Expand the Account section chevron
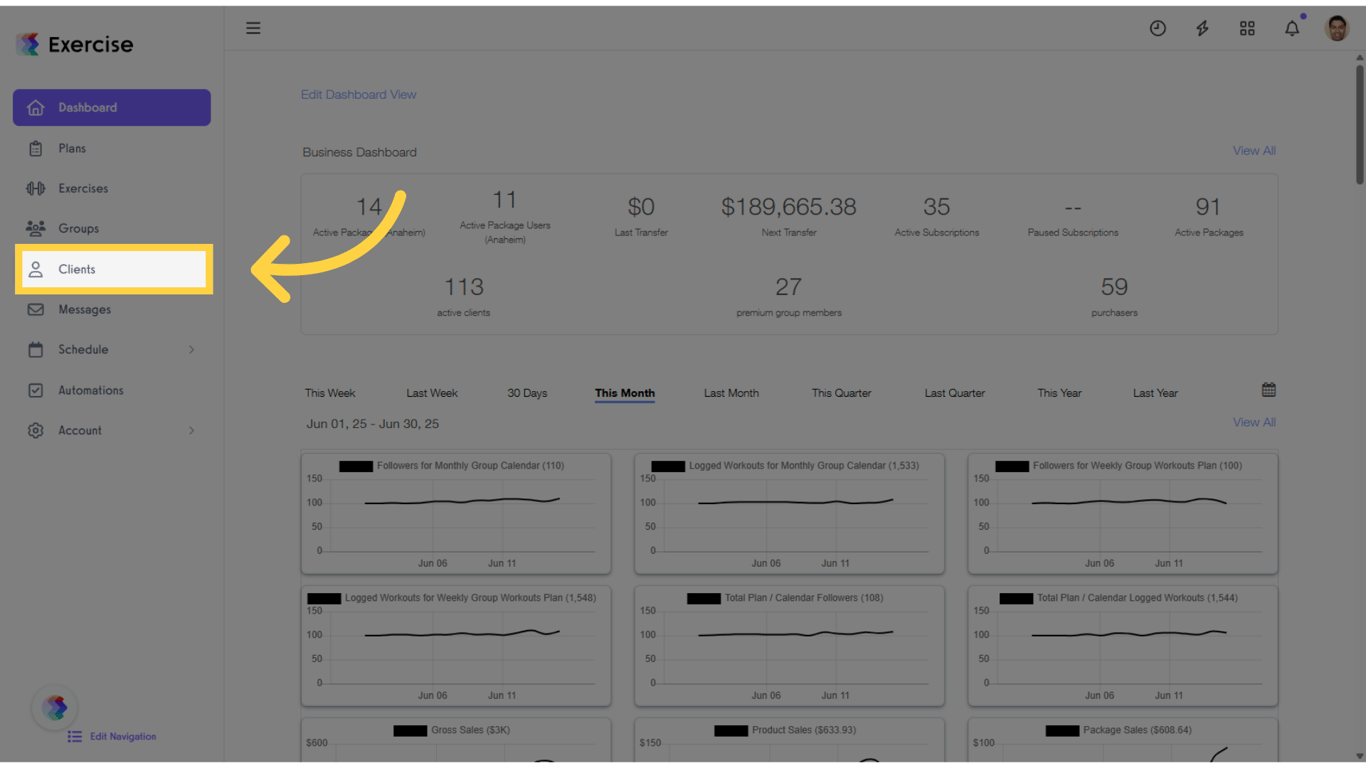 pos(193,430)
